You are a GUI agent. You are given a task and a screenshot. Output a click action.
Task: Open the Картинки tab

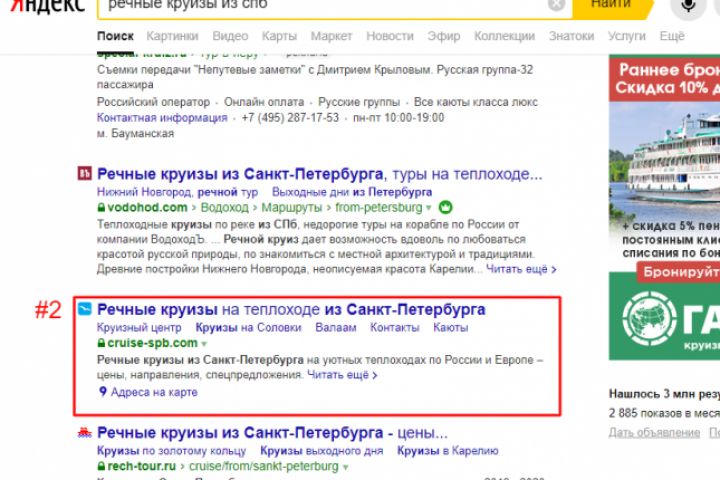[x=172, y=36]
